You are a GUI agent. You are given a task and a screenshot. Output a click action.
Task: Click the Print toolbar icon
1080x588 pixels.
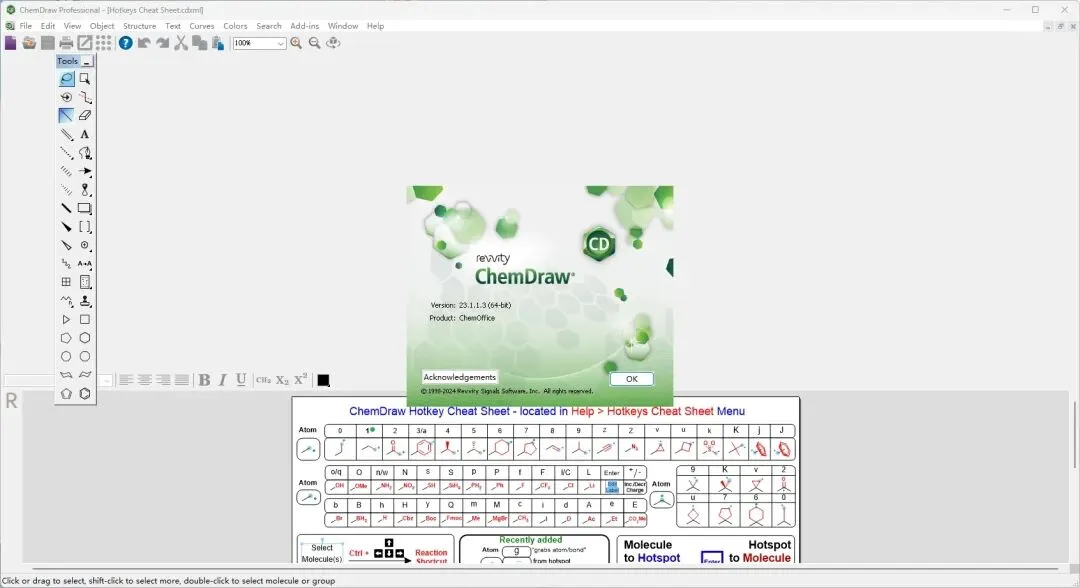66,43
